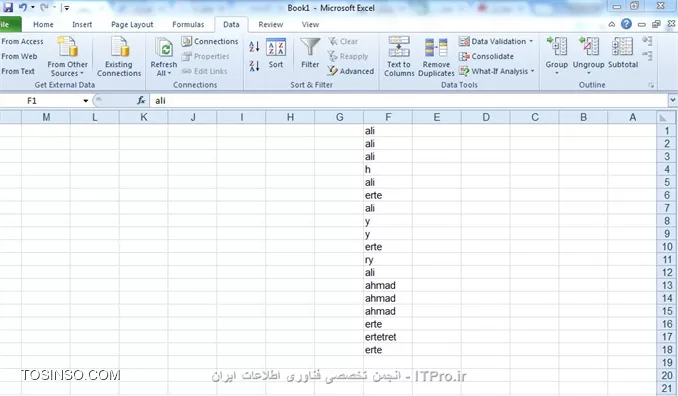The width and height of the screenshot is (678, 396).
Task: Click the Refresh All icon
Action: (164, 48)
